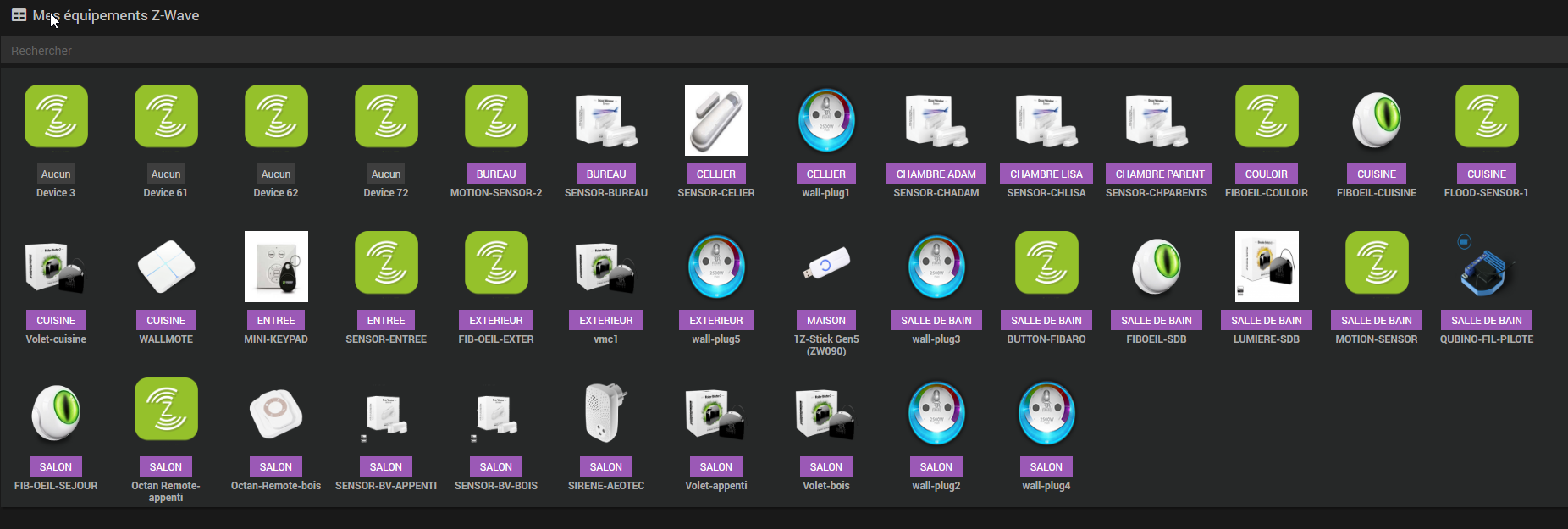This screenshot has height=529, width=1568.
Task: Click the CELLIER tag above SENSOR-CELIER
Action: [716, 174]
